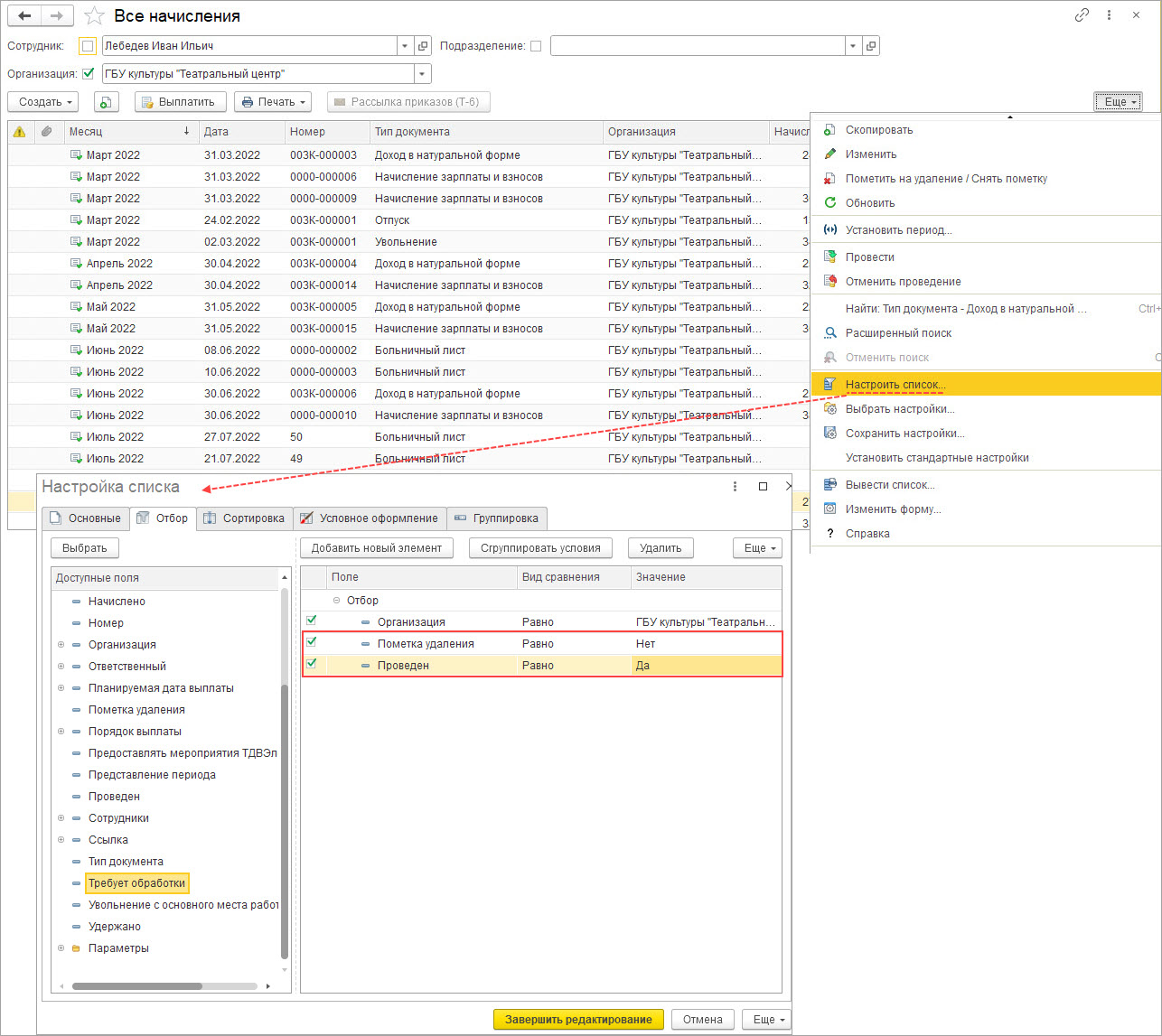Switch to the Основные tab
1162x1036 pixels.
click(x=86, y=518)
